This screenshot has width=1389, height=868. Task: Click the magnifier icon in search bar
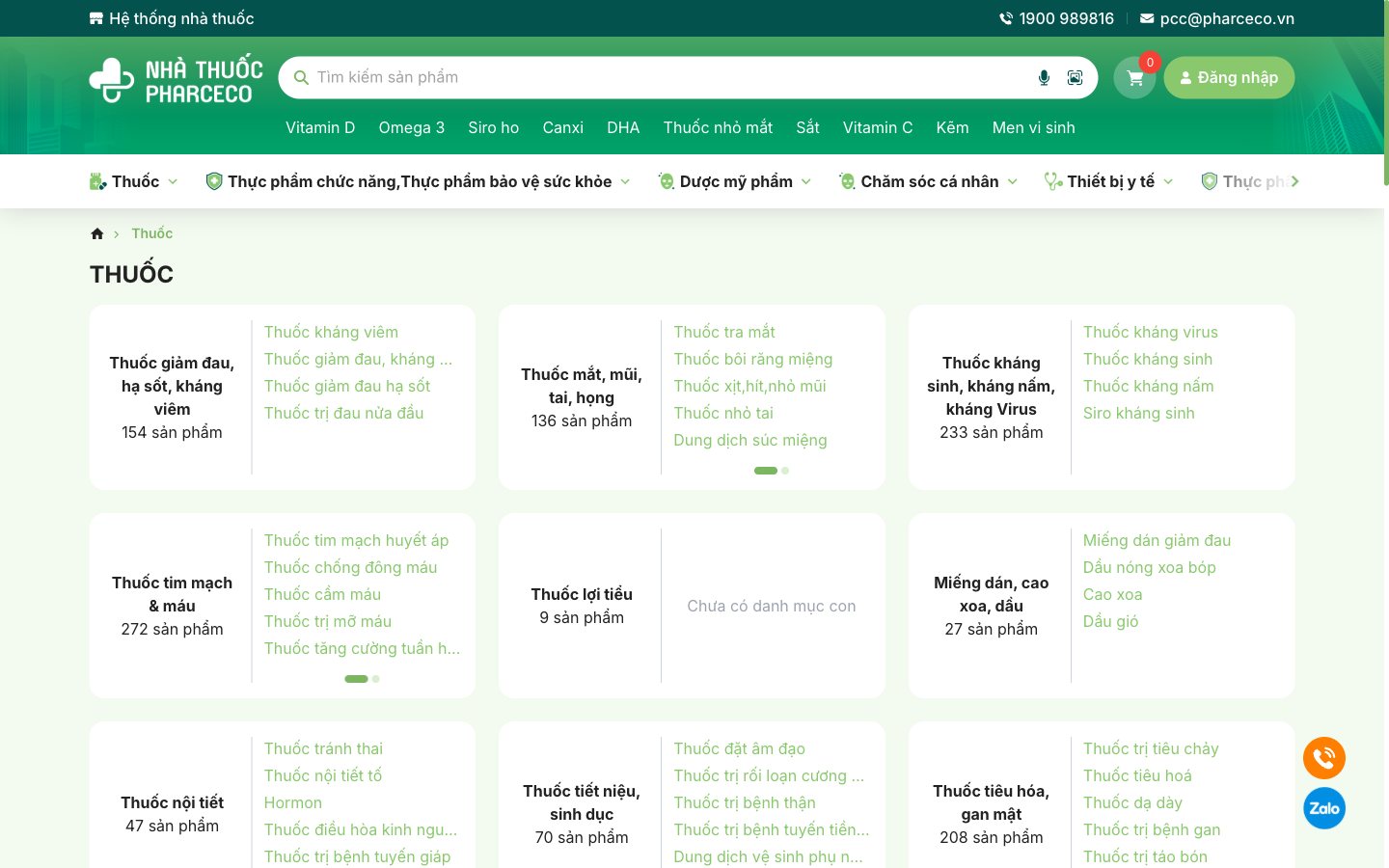pos(301,78)
